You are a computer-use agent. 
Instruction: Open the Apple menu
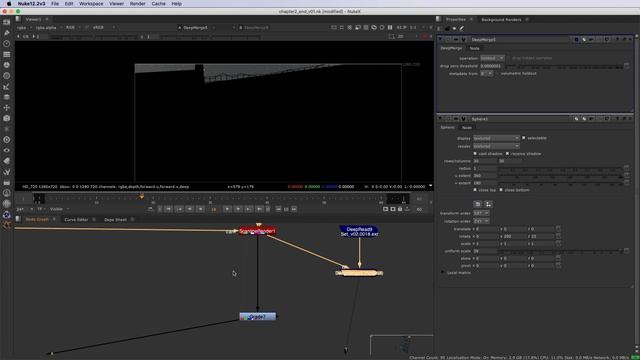[x=9, y=4]
